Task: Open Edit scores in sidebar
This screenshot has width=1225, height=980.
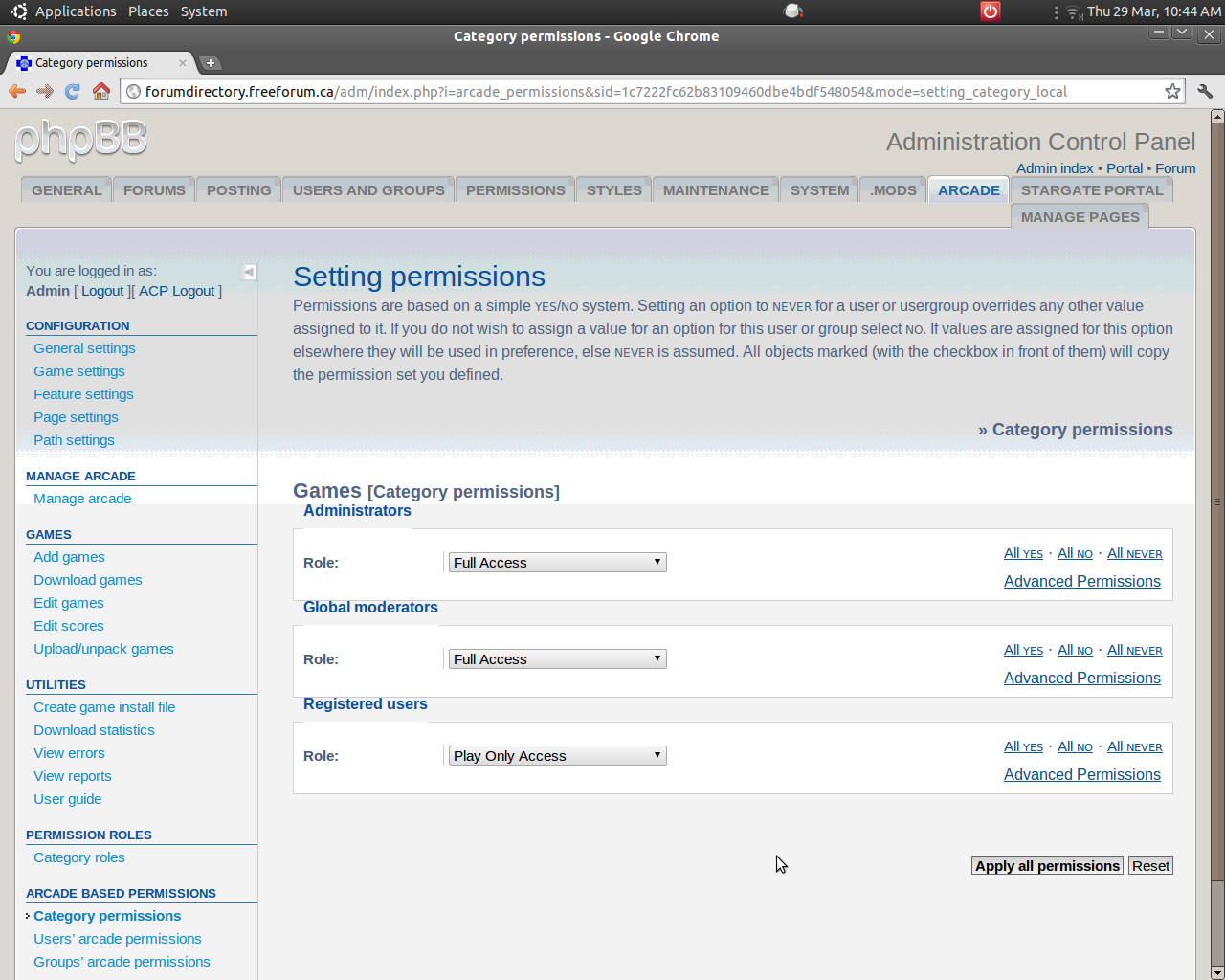Action: click(x=69, y=626)
